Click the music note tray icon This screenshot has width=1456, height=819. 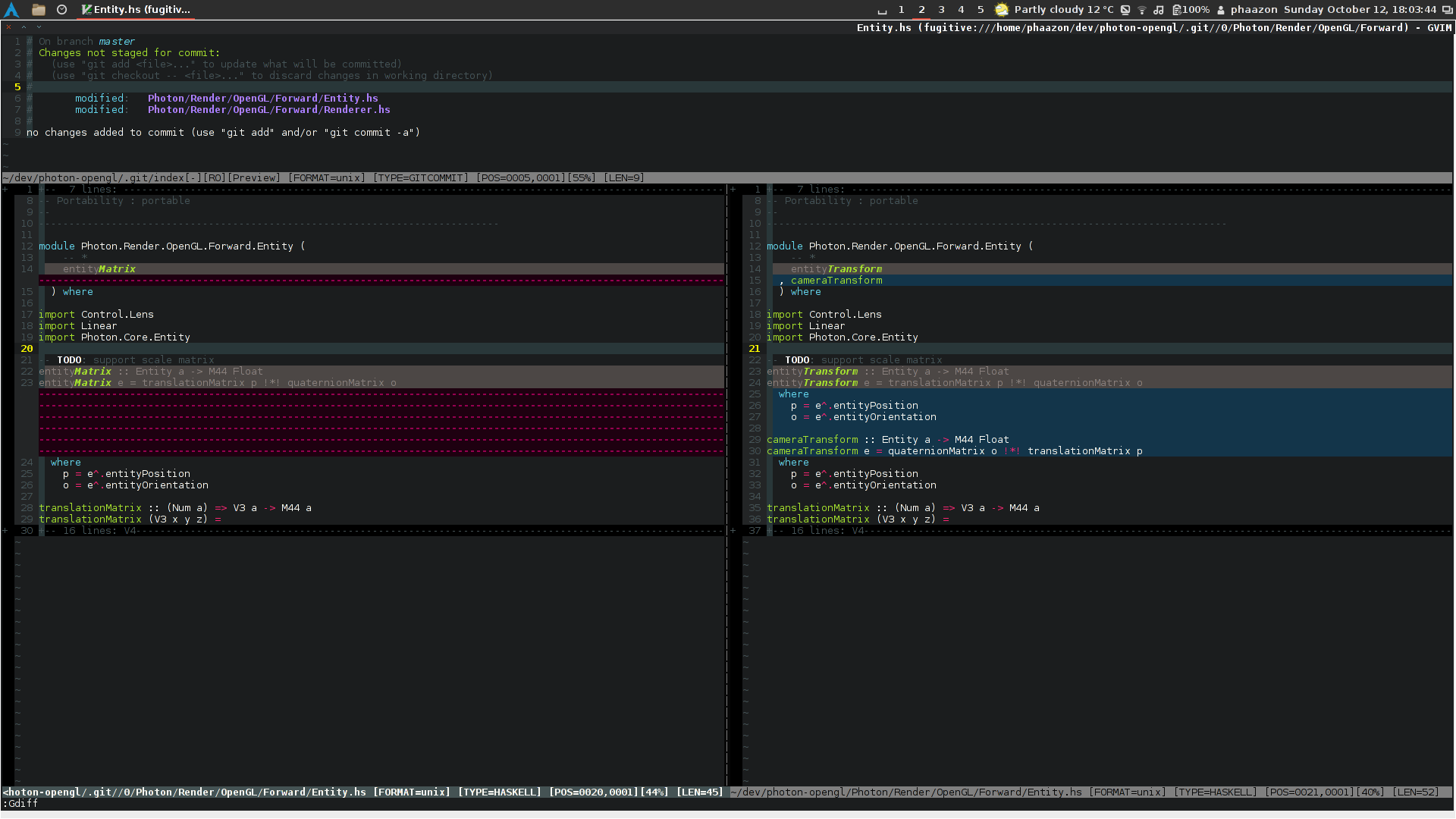pyautogui.click(x=1159, y=10)
